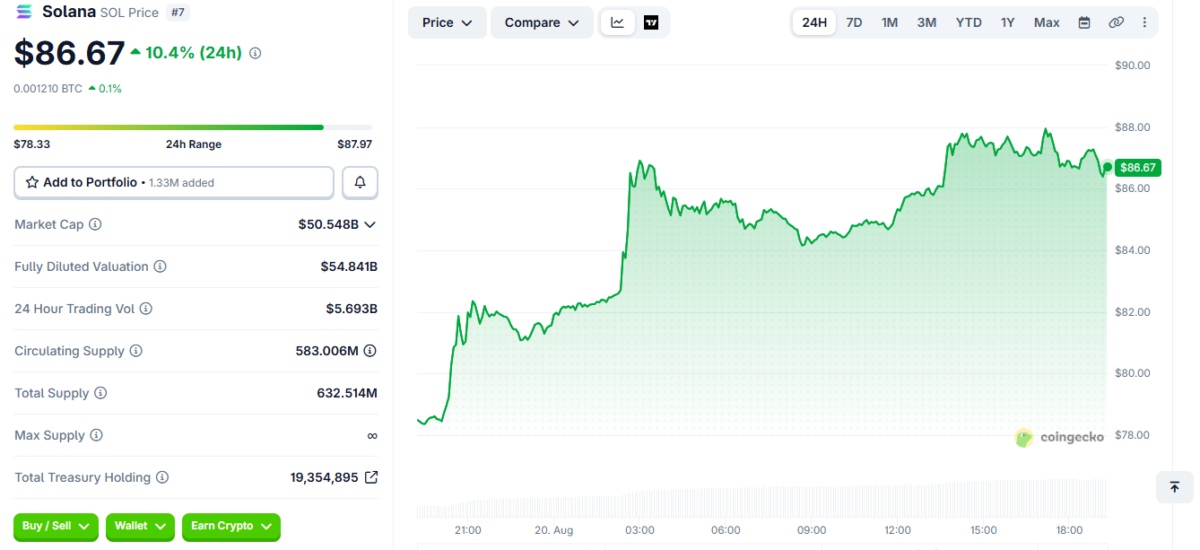The width and height of the screenshot is (1200, 550).
Task: Click the Solana logo icon
Action: [24, 12]
